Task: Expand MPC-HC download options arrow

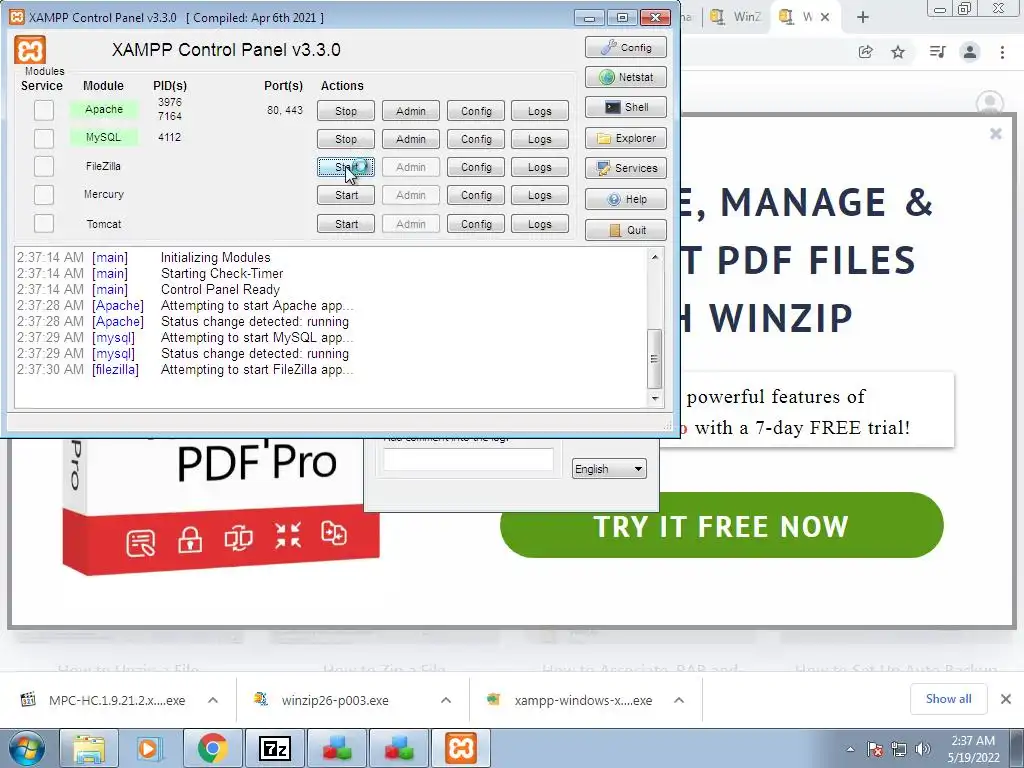Action: [x=213, y=700]
